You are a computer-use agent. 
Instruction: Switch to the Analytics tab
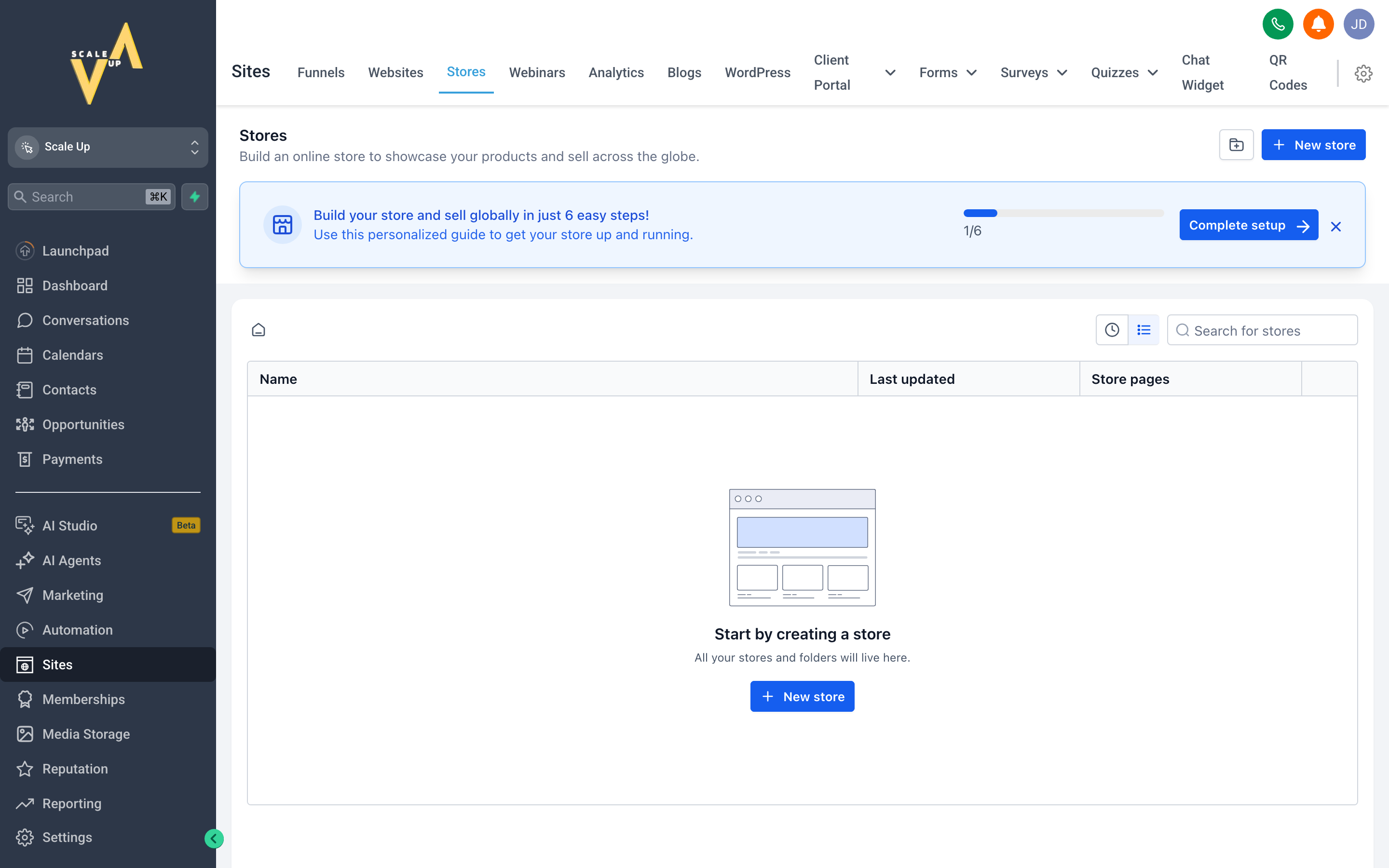point(616,72)
